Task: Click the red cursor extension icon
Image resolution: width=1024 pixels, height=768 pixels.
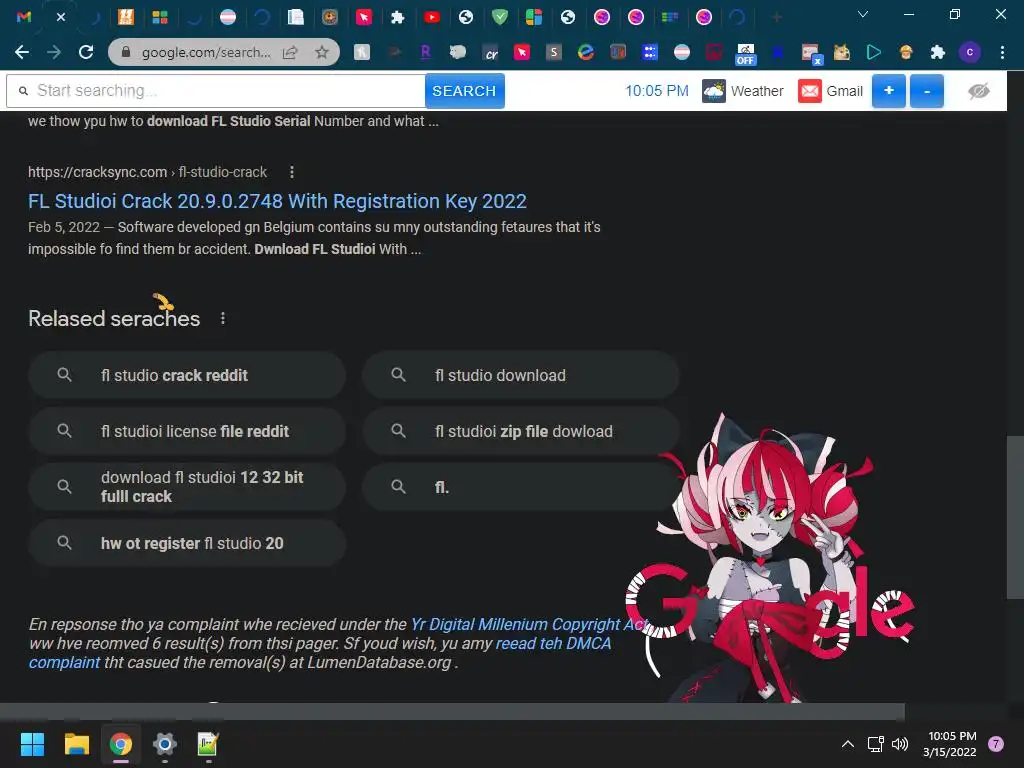Action: click(522, 52)
